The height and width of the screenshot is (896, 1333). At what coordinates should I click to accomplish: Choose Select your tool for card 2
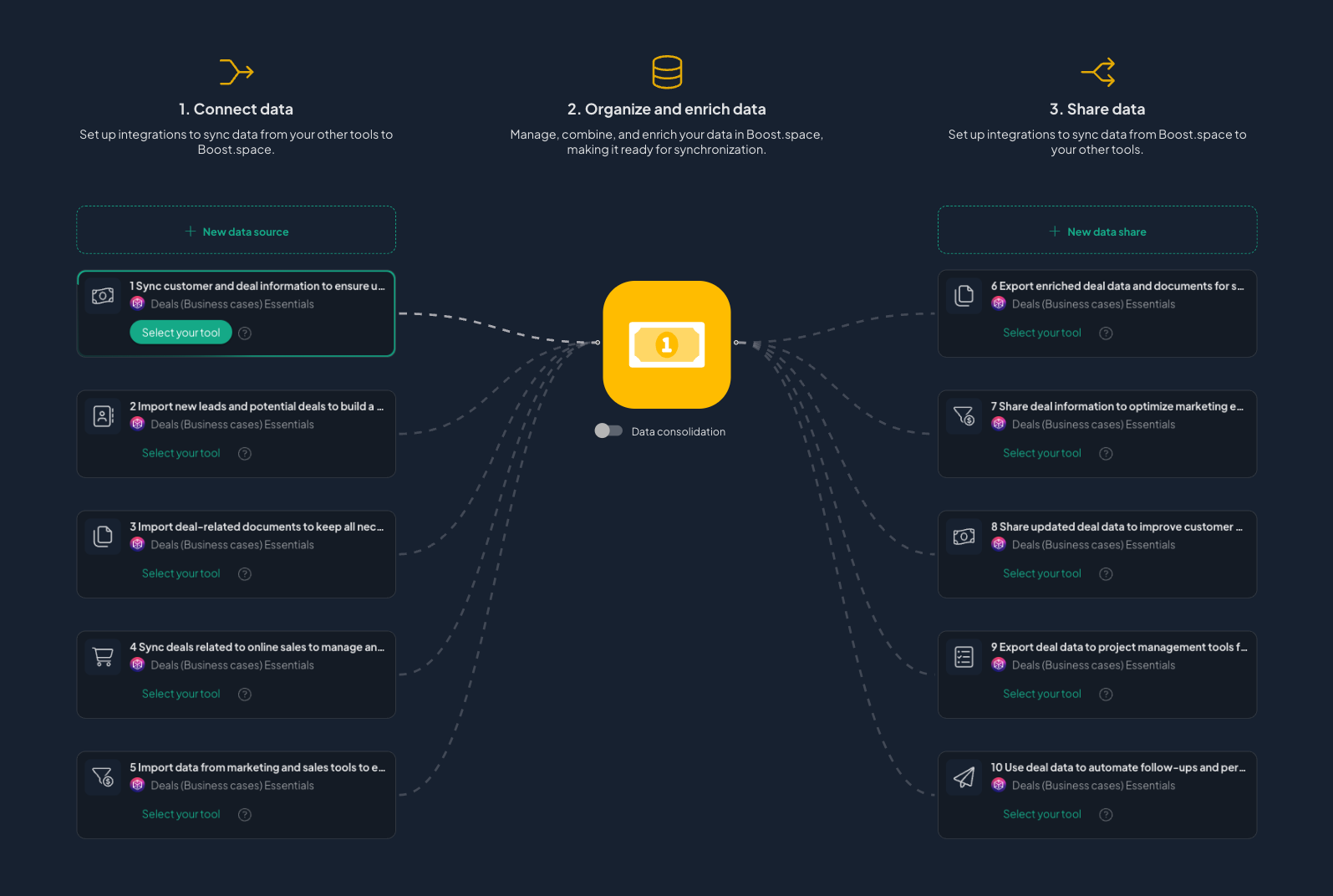tap(181, 453)
